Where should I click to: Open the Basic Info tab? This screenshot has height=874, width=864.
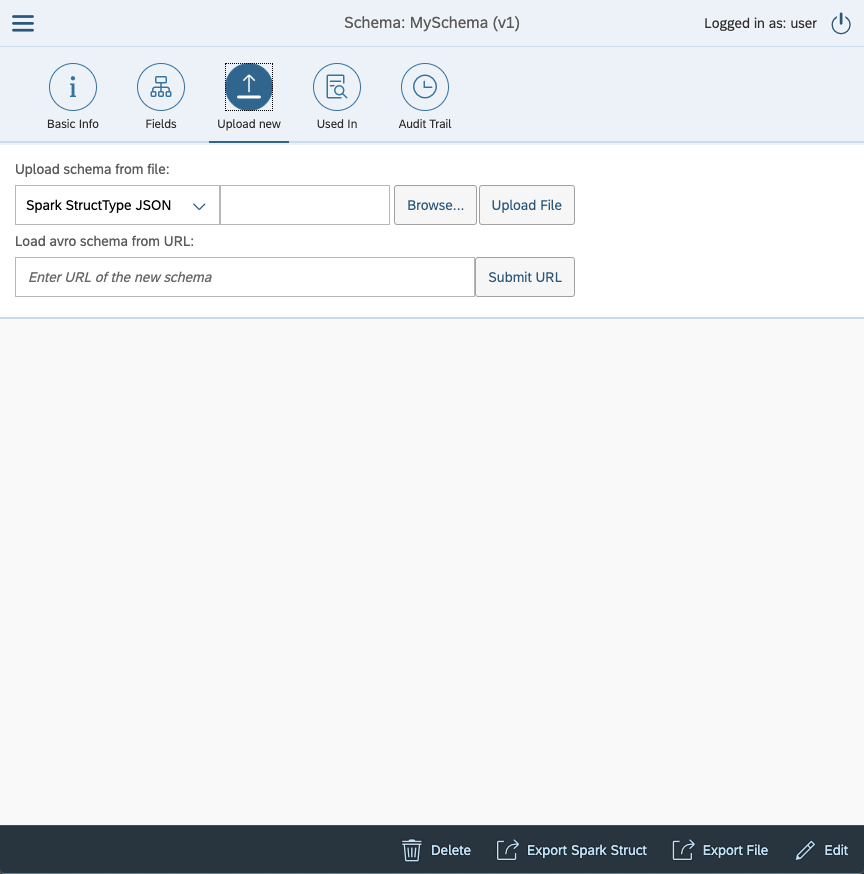[x=72, y=97]
